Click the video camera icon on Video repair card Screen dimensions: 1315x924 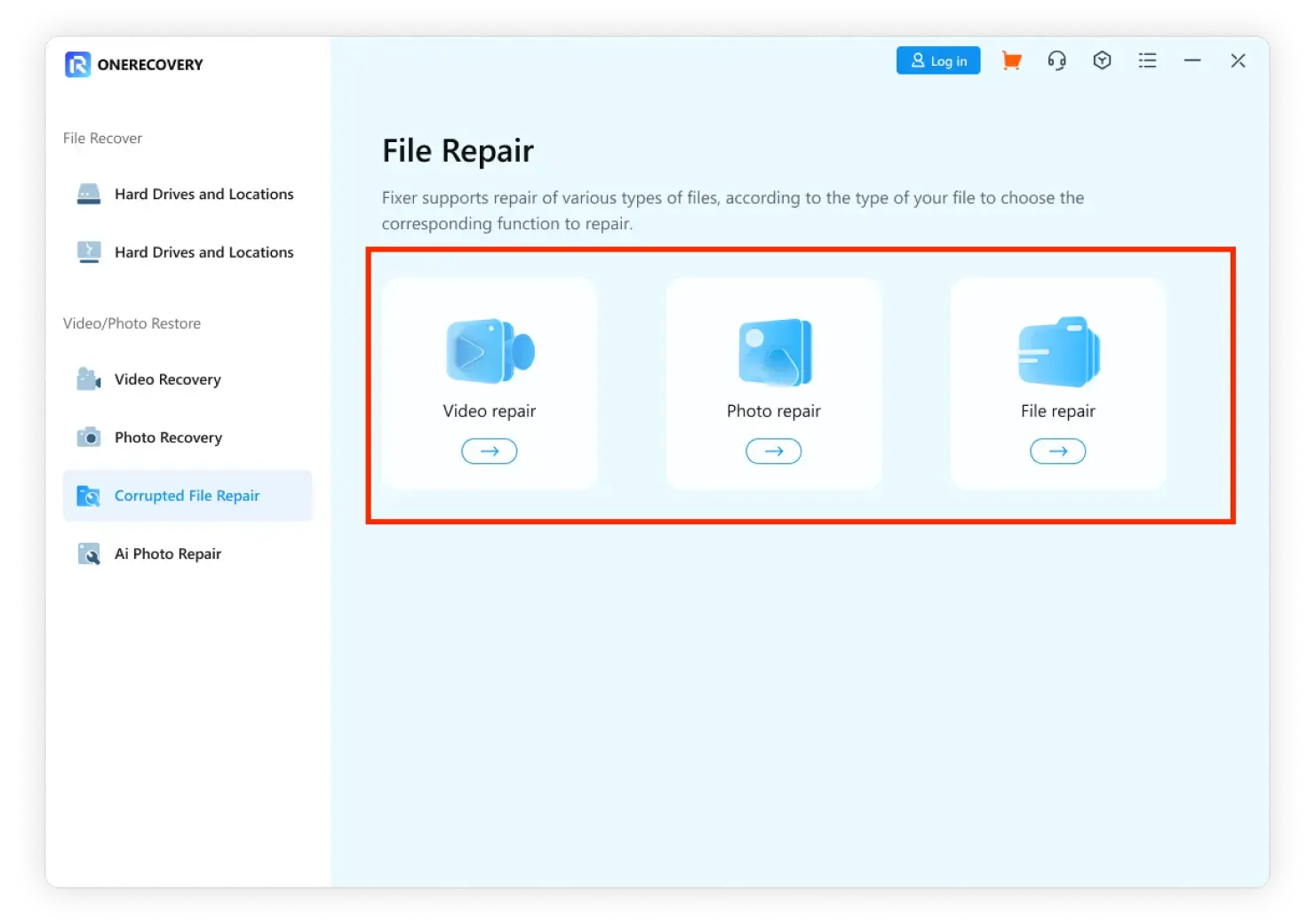[490, 352]
